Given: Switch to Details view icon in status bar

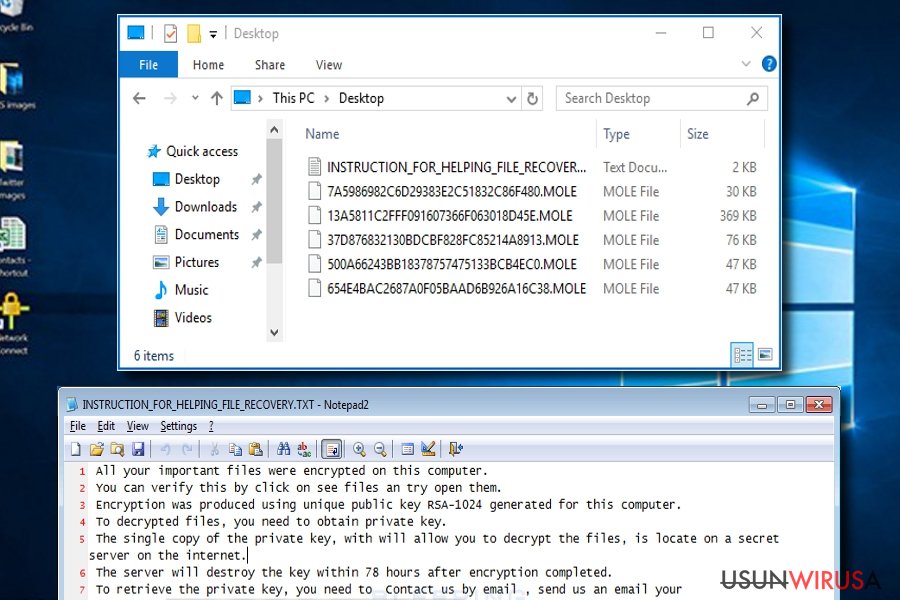Looking at the screenshot, I should 742,355.
